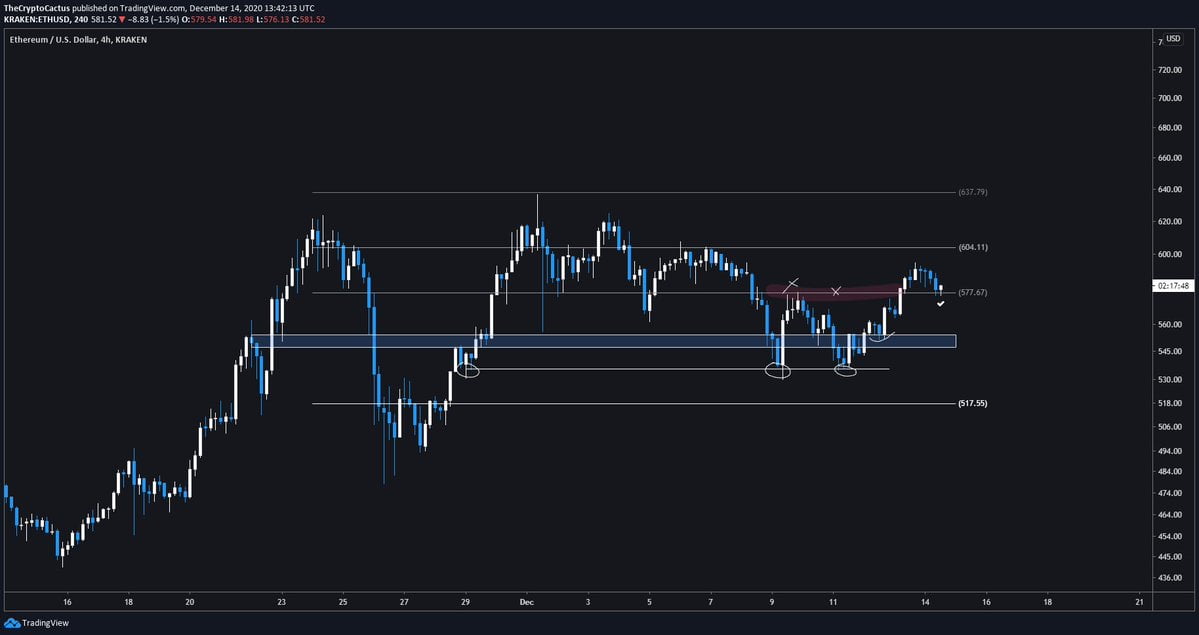1199x635 pixels.
Task: Click the Dec label on the time axis
Action: click(526, 602)
